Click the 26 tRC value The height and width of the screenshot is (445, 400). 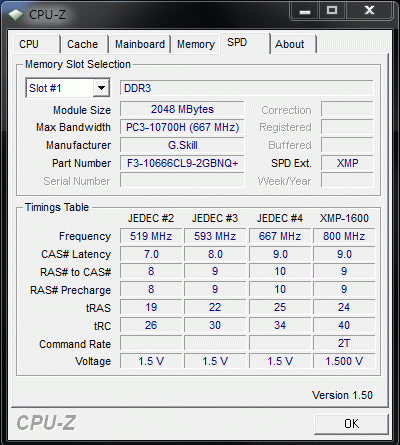coord(151,325)
